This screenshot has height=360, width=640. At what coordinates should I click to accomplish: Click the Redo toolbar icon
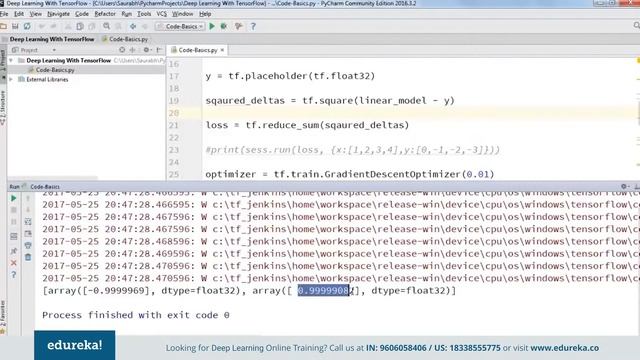pos(53,27)
